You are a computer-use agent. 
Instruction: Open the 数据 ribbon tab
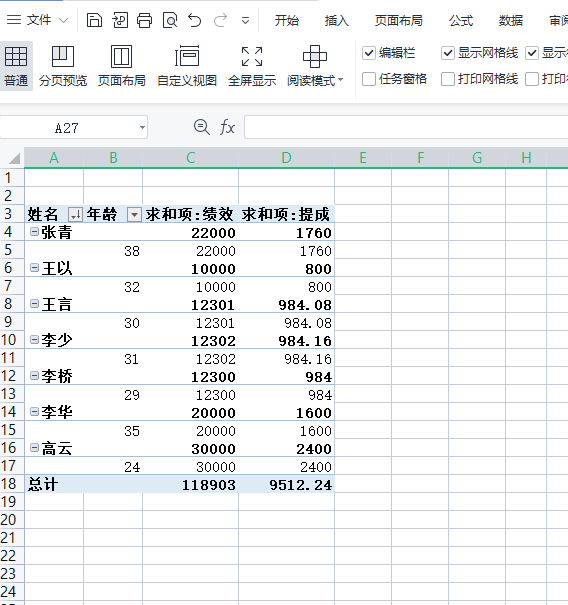pyautogui.click(x=511, y=20)
